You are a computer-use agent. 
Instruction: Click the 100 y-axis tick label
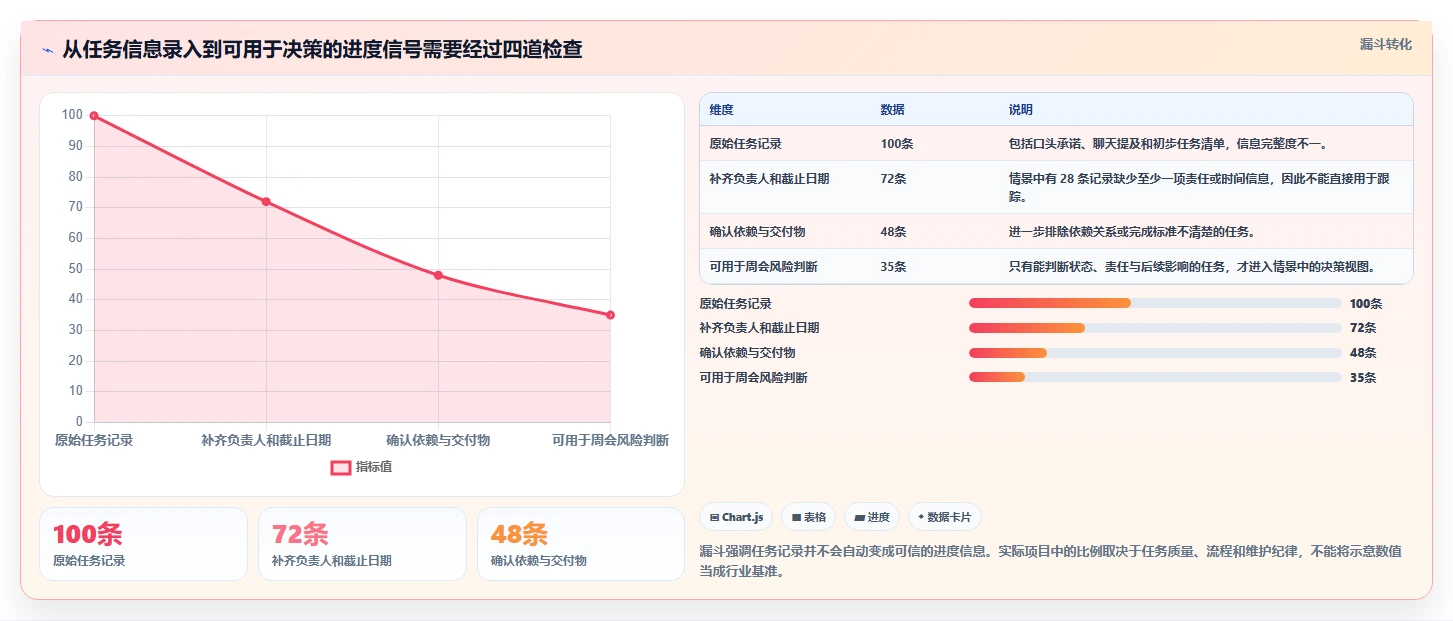72,115
